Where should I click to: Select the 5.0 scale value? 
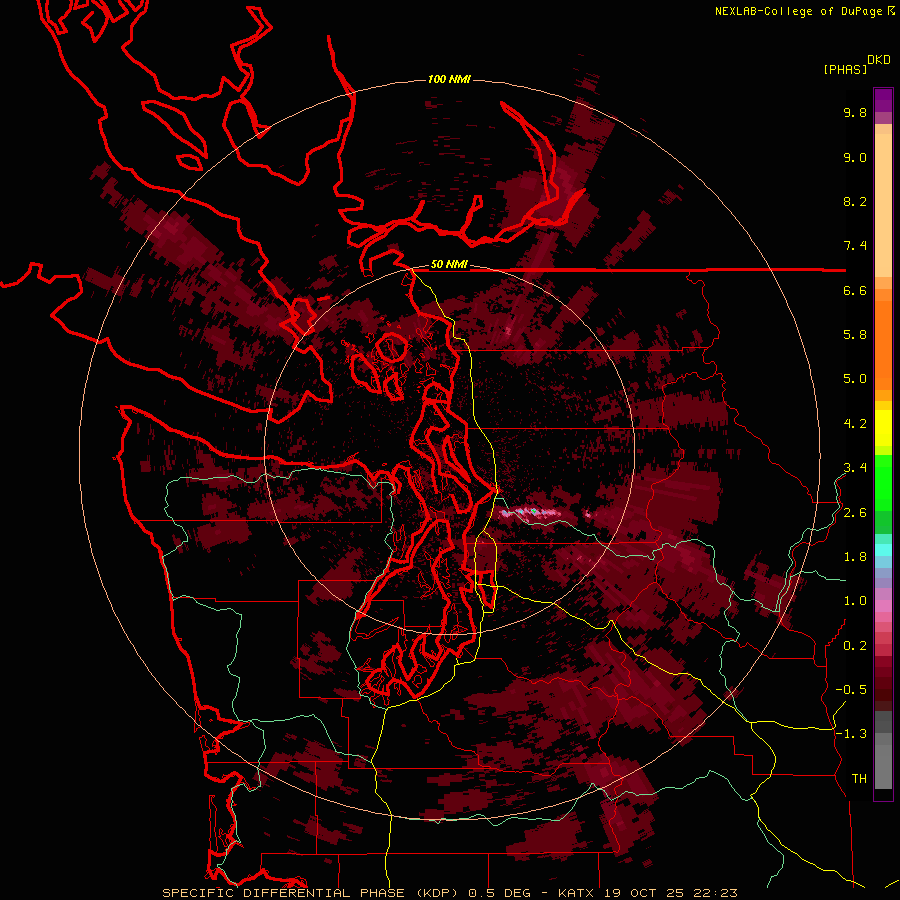(855, 379)
